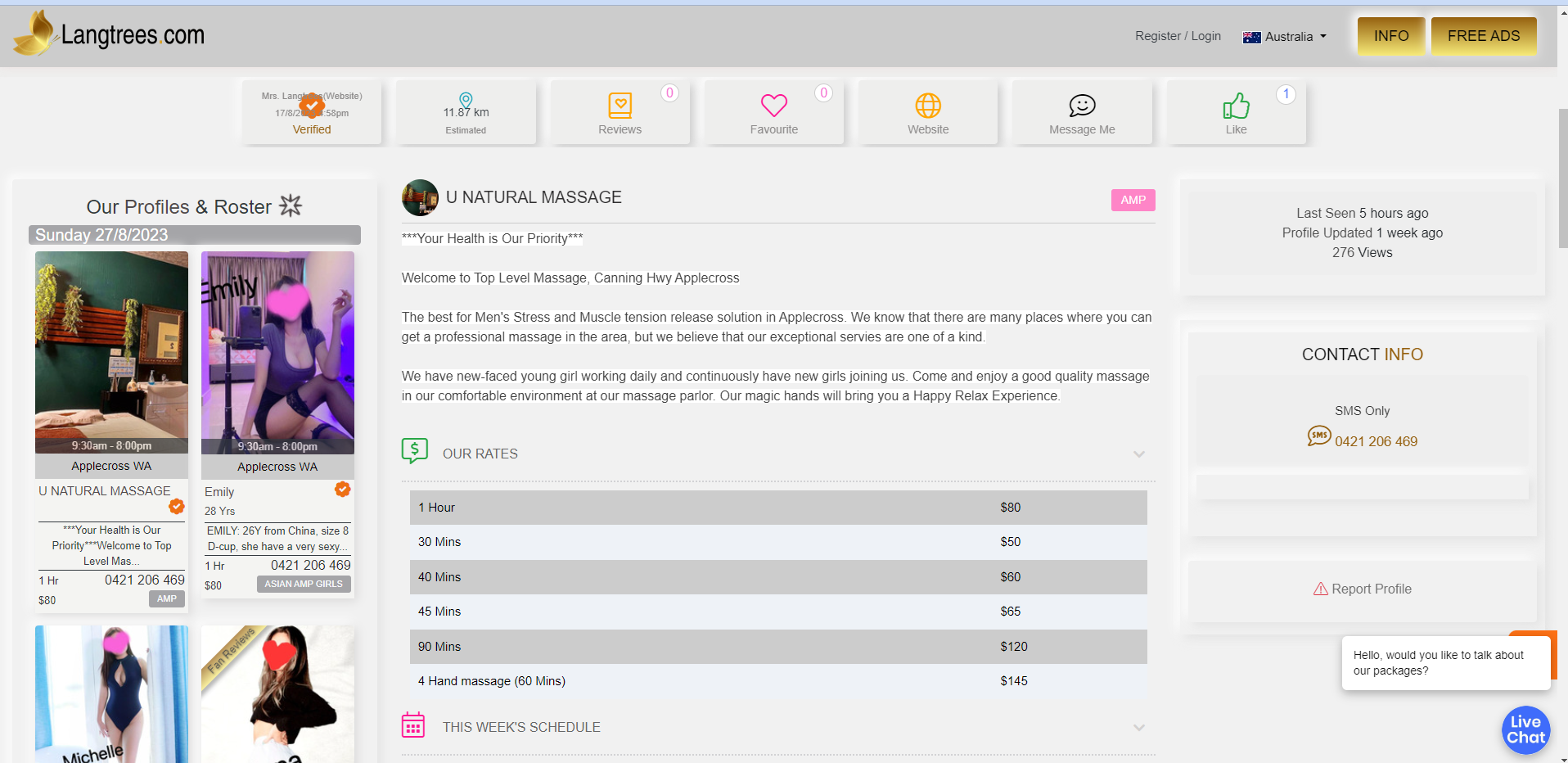
Task: Click the star icon beside Our Profiles & Roster
Action: (x=291, y=205)
